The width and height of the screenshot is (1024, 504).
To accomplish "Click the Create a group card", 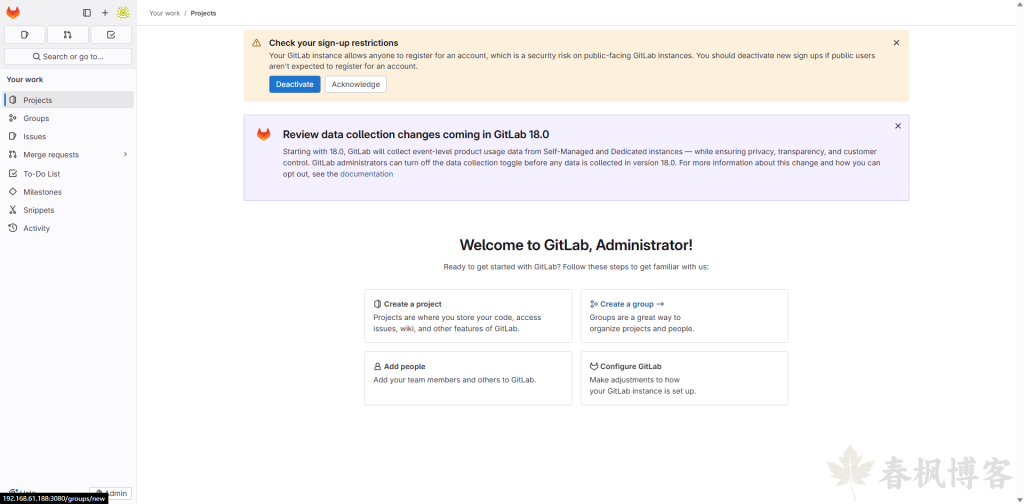I will tap(684, 316).
